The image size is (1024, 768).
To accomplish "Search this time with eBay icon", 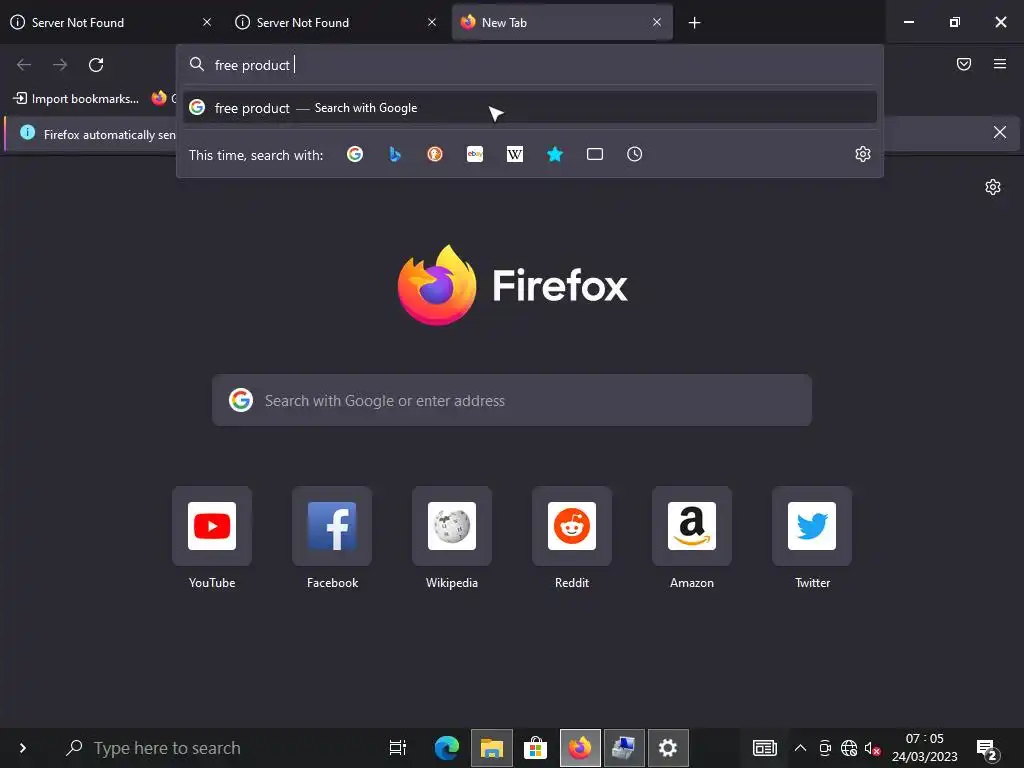I will (x=475, y=154).
